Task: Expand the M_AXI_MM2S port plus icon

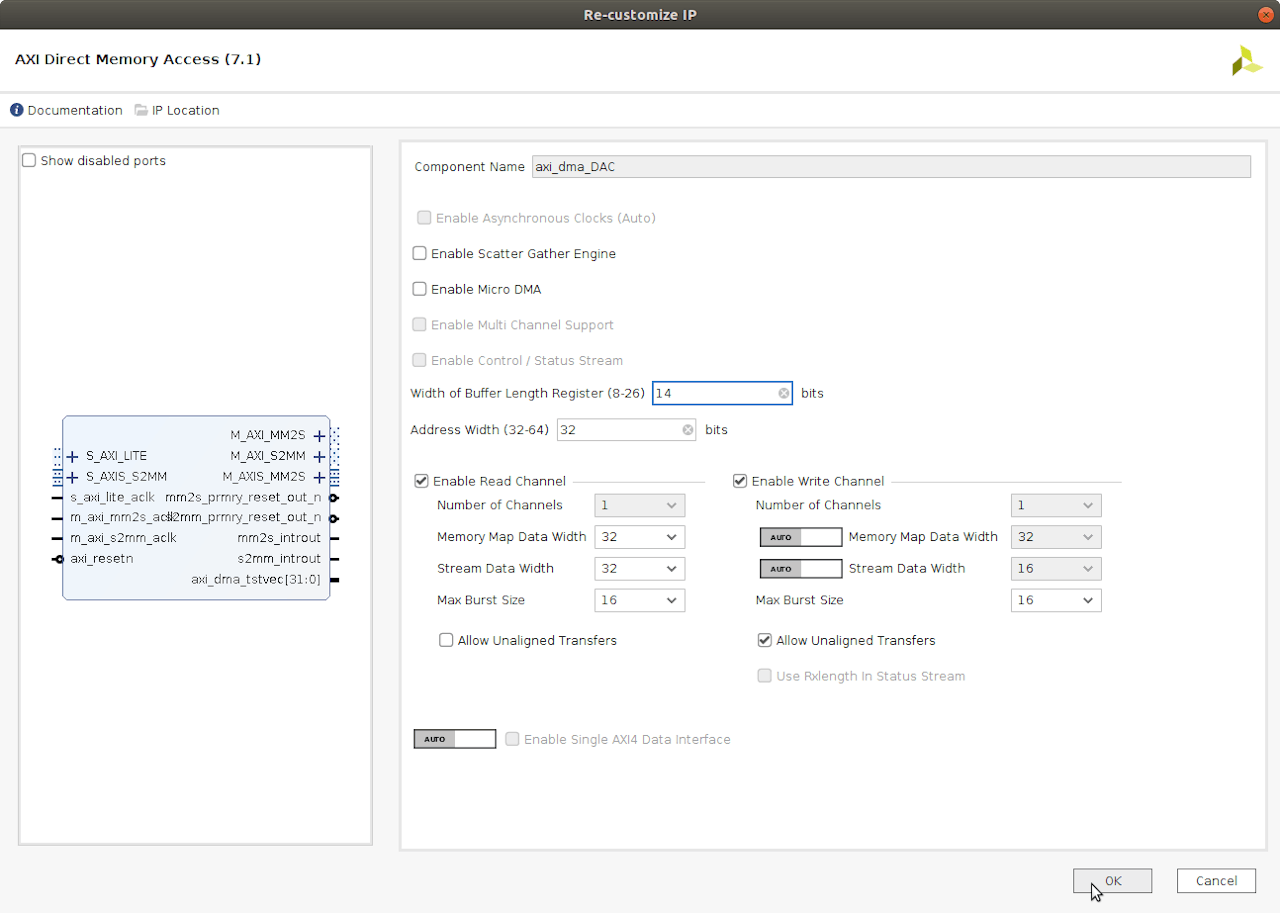Action: pos(319,435)
